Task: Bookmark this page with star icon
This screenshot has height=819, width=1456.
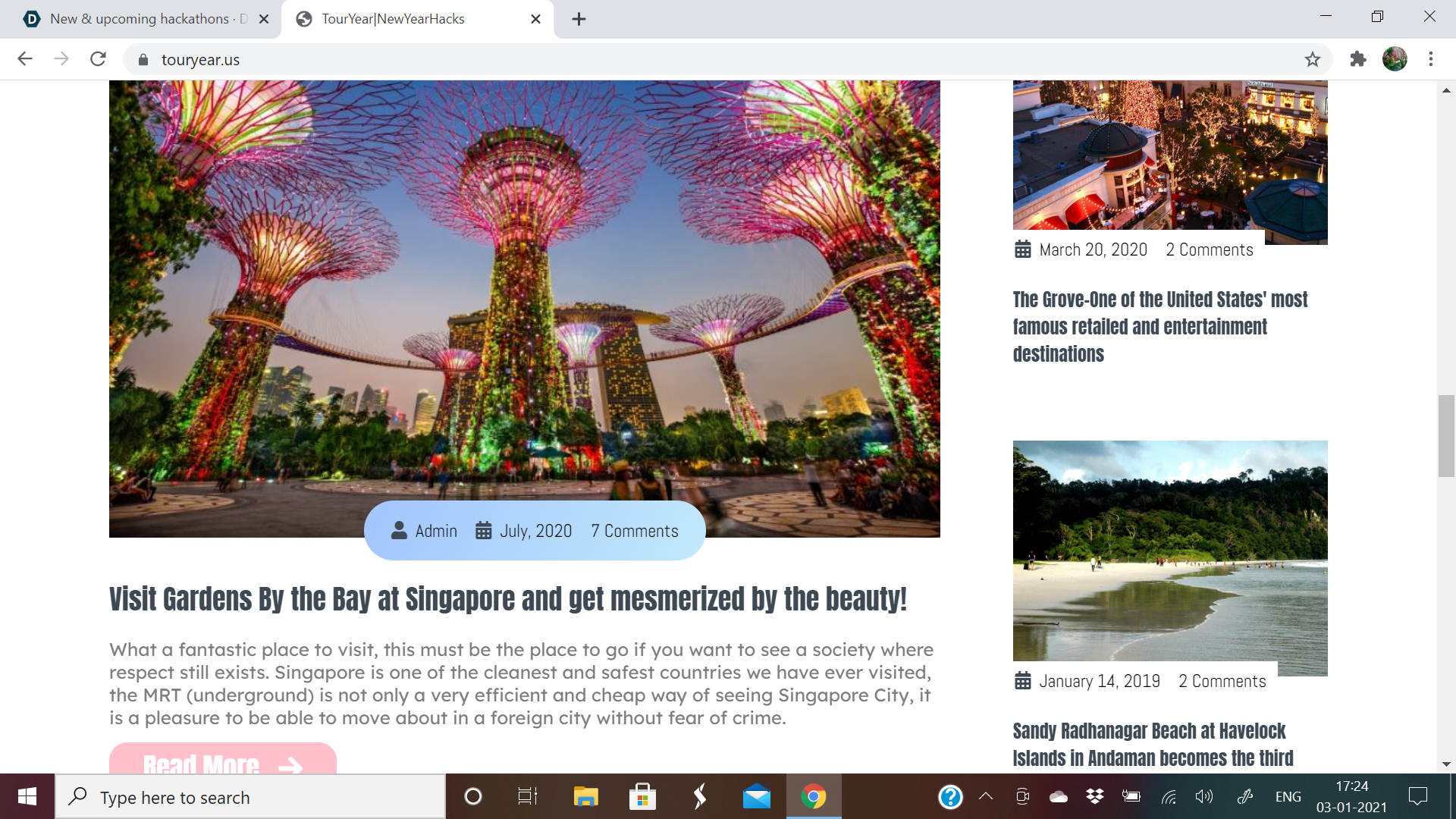Action: [1312, 59]
